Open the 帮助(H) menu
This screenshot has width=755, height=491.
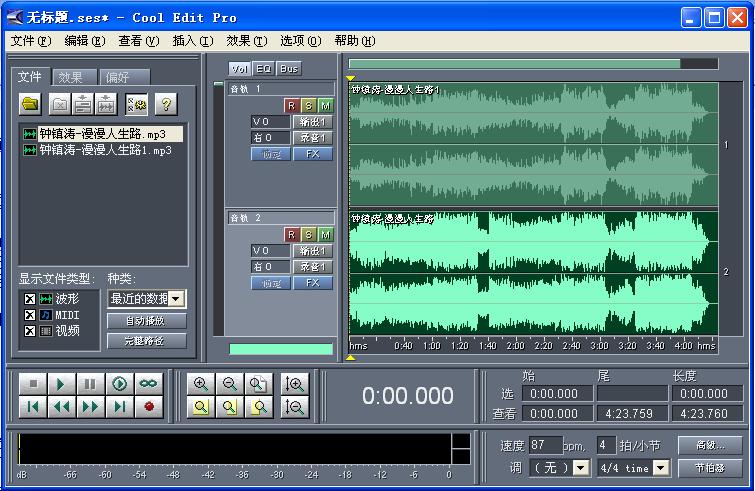coord(354,41)
